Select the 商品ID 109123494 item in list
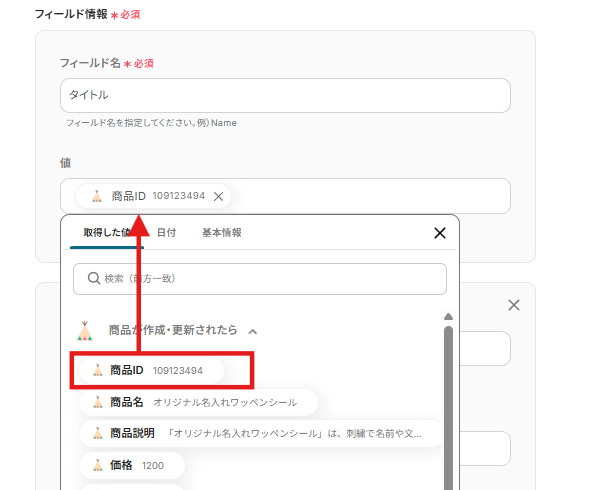The width and height of the screenshot is (607, 490). pyautogui.click(x=151, y=370)
